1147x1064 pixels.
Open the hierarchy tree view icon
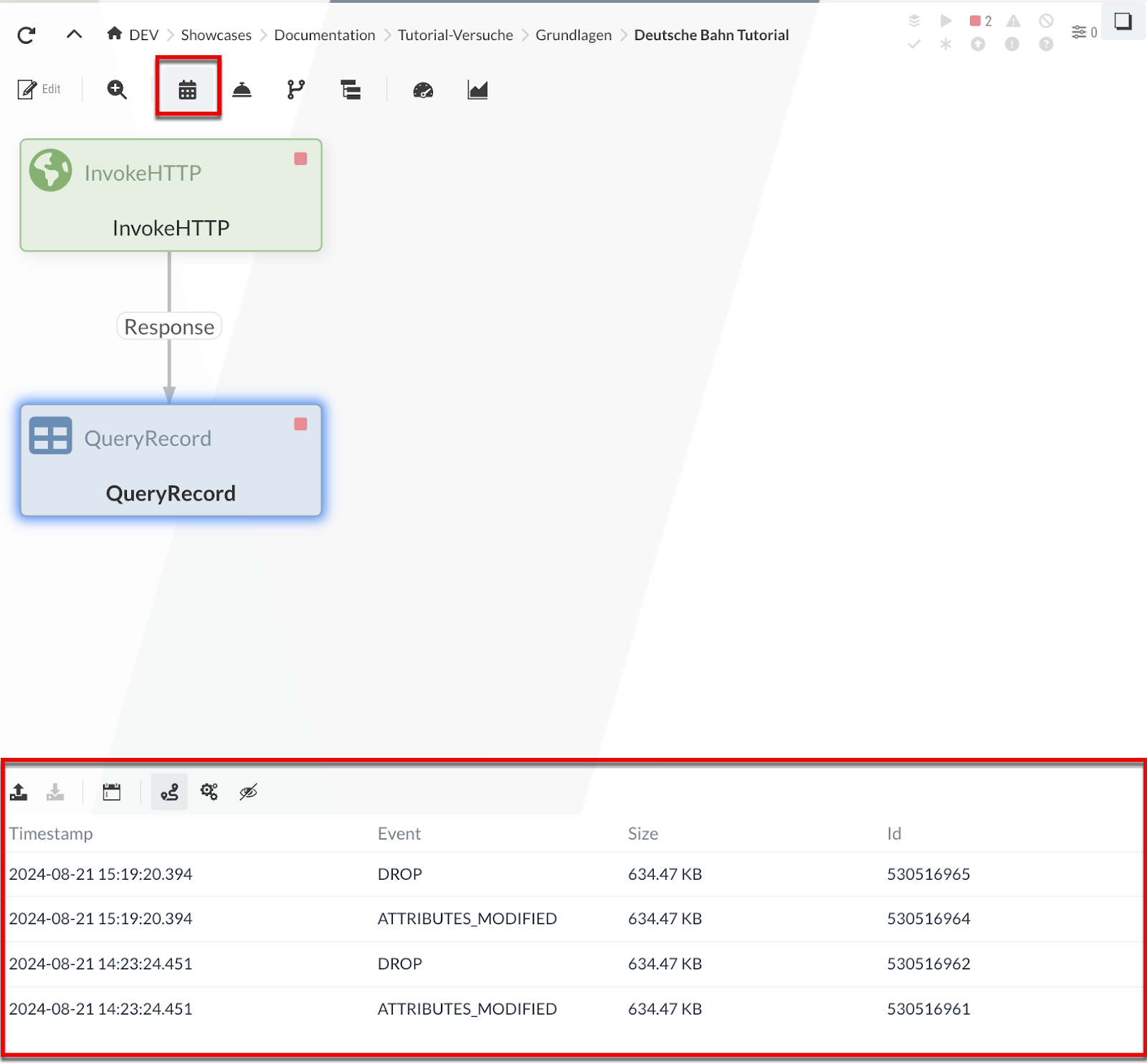point(351,90)
